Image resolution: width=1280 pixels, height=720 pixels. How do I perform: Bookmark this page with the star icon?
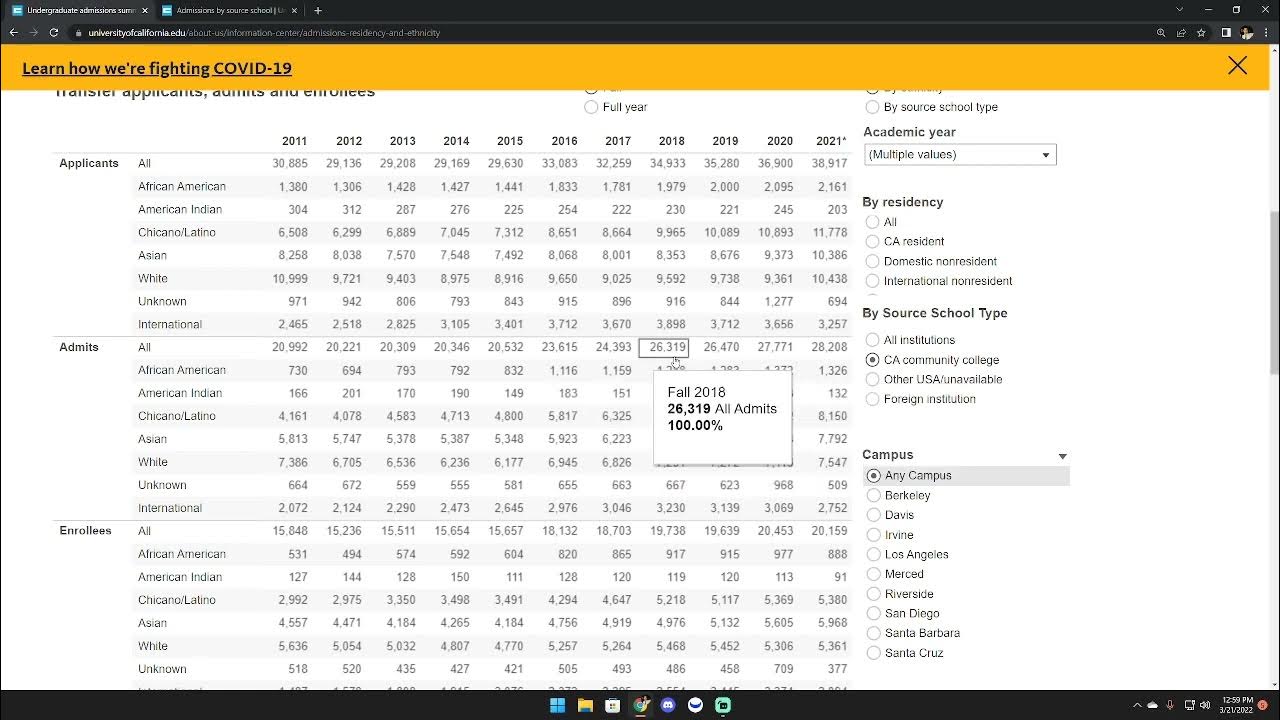pyautogui.click(x=1201, y=32)
